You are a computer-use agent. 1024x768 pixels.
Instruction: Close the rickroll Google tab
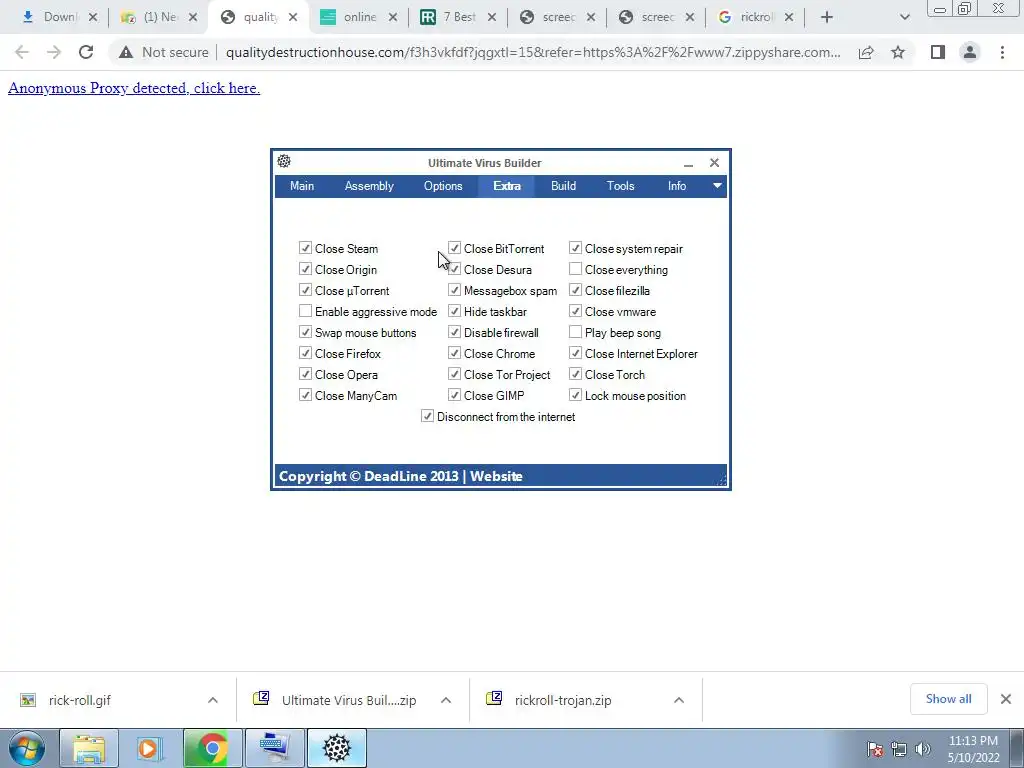tap(789, 18)
